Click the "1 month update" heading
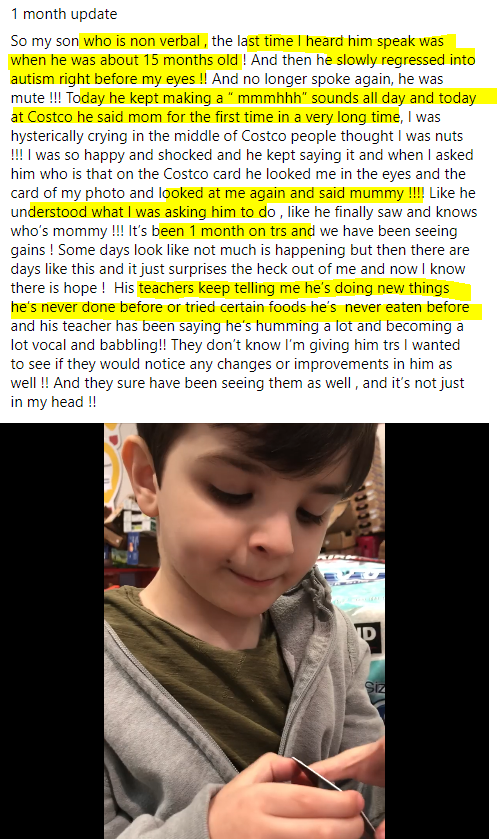This screenshot has height=839, width=497. [x=64, y=14]
